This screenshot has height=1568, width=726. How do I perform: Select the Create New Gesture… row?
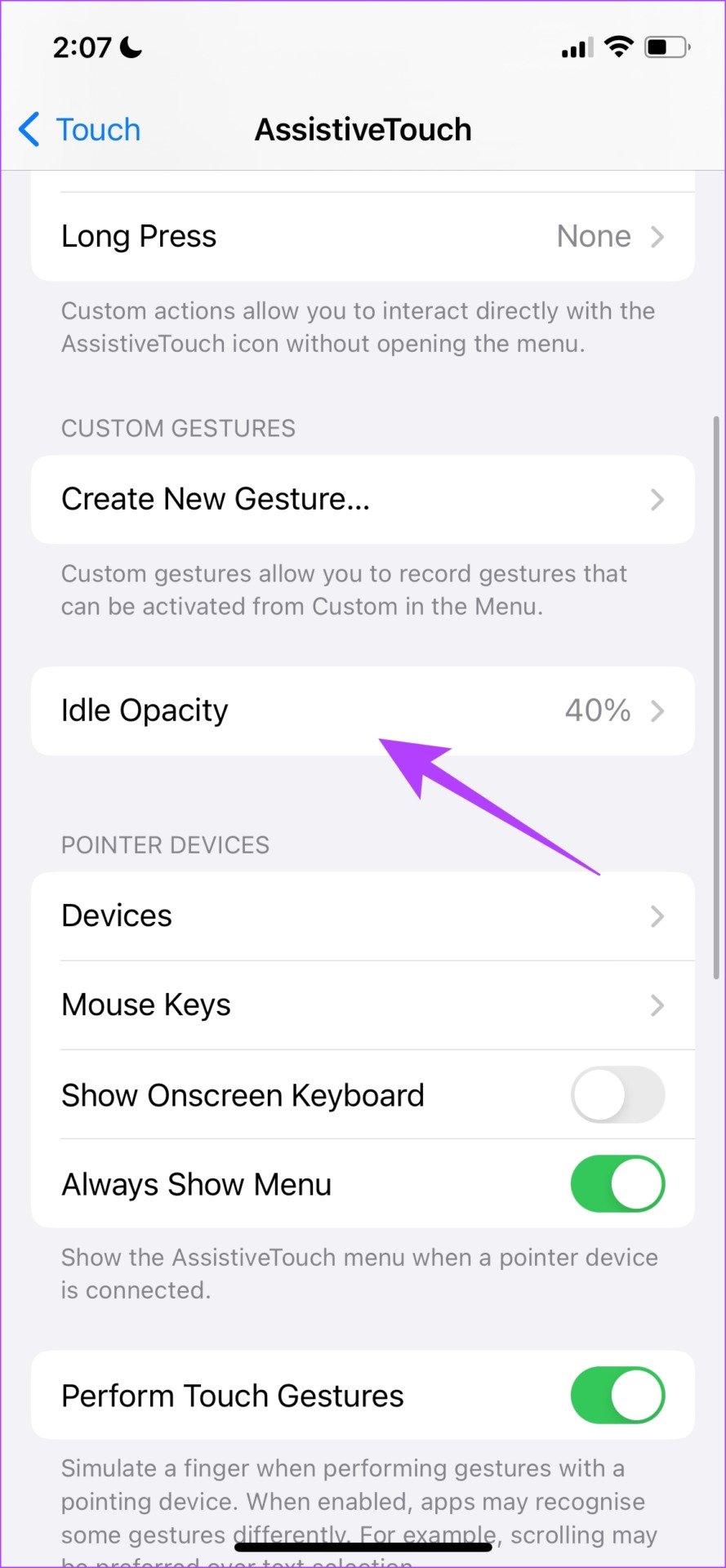(363, 499)
